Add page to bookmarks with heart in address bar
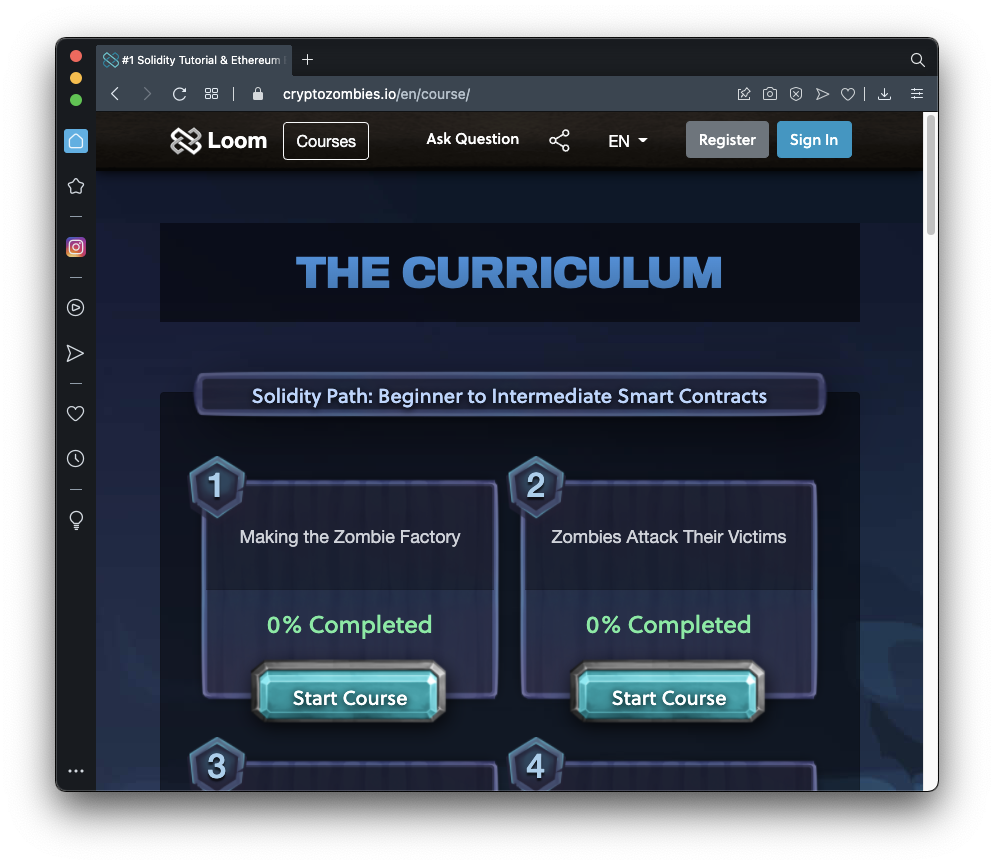 coord(847,94)
